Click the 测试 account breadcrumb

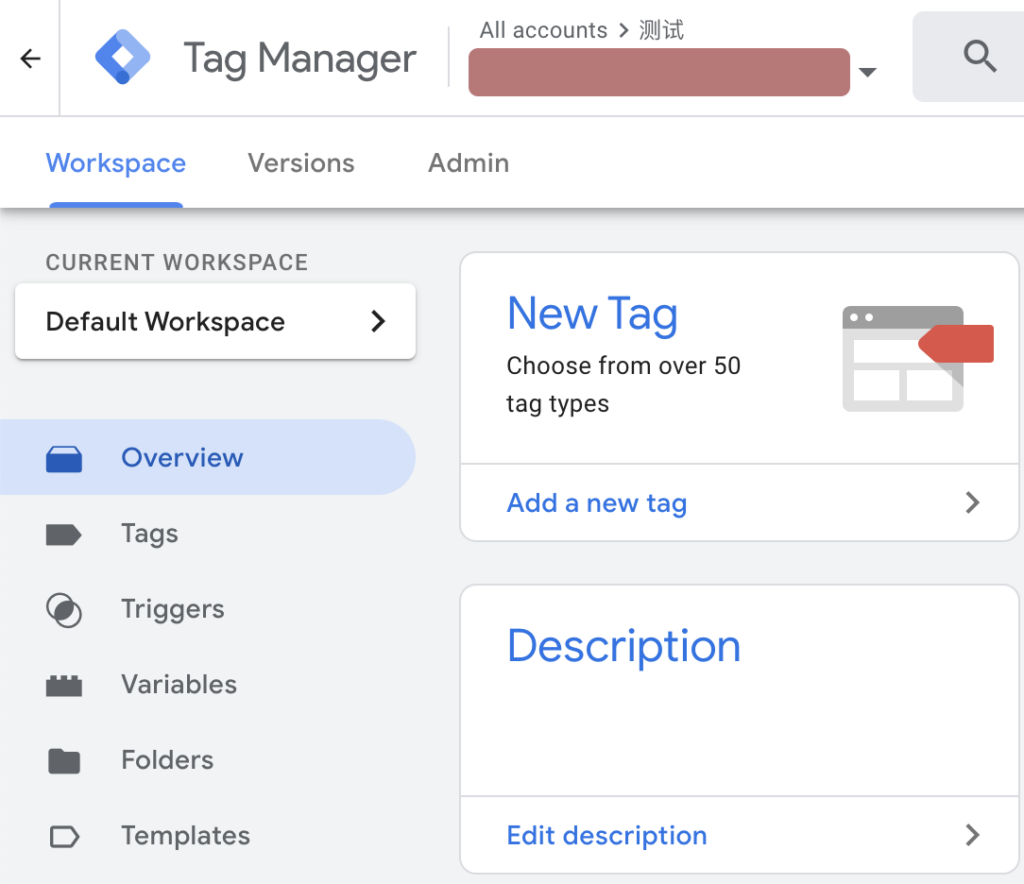coord(661,30)
